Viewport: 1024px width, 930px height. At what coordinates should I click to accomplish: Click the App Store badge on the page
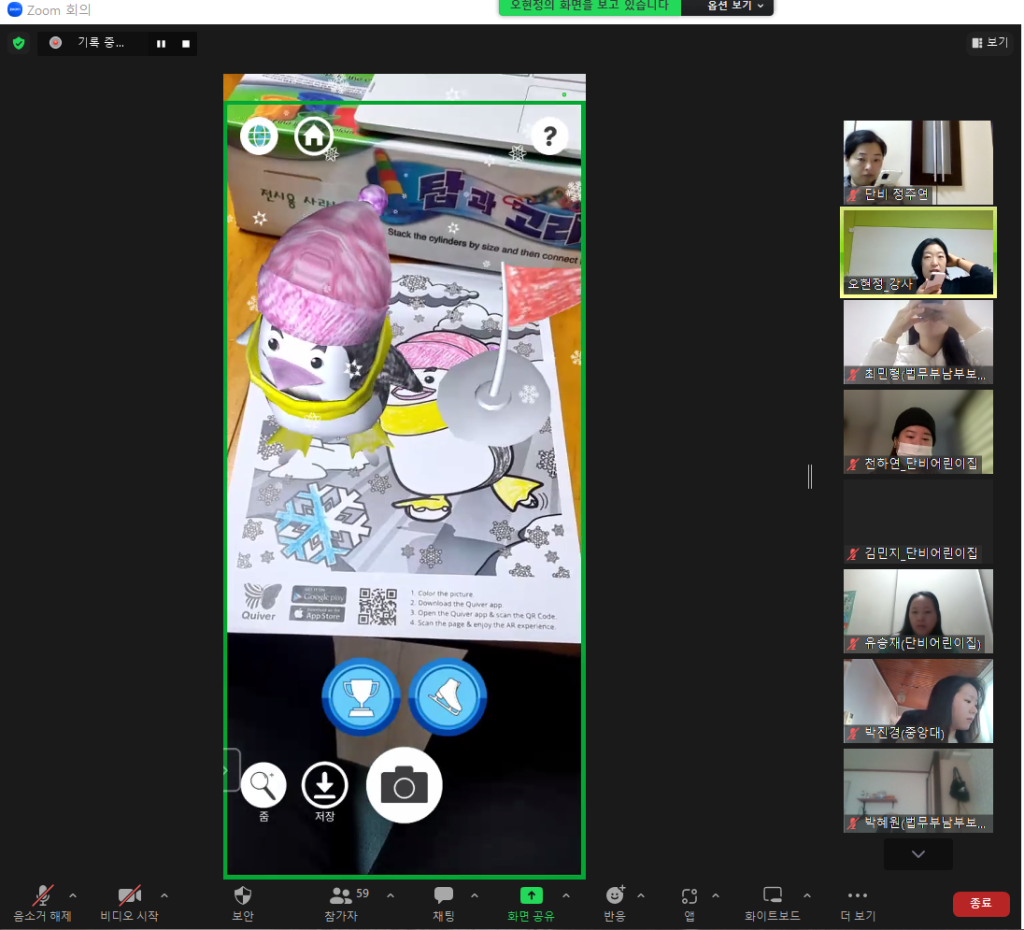click(x=317, y=614)
